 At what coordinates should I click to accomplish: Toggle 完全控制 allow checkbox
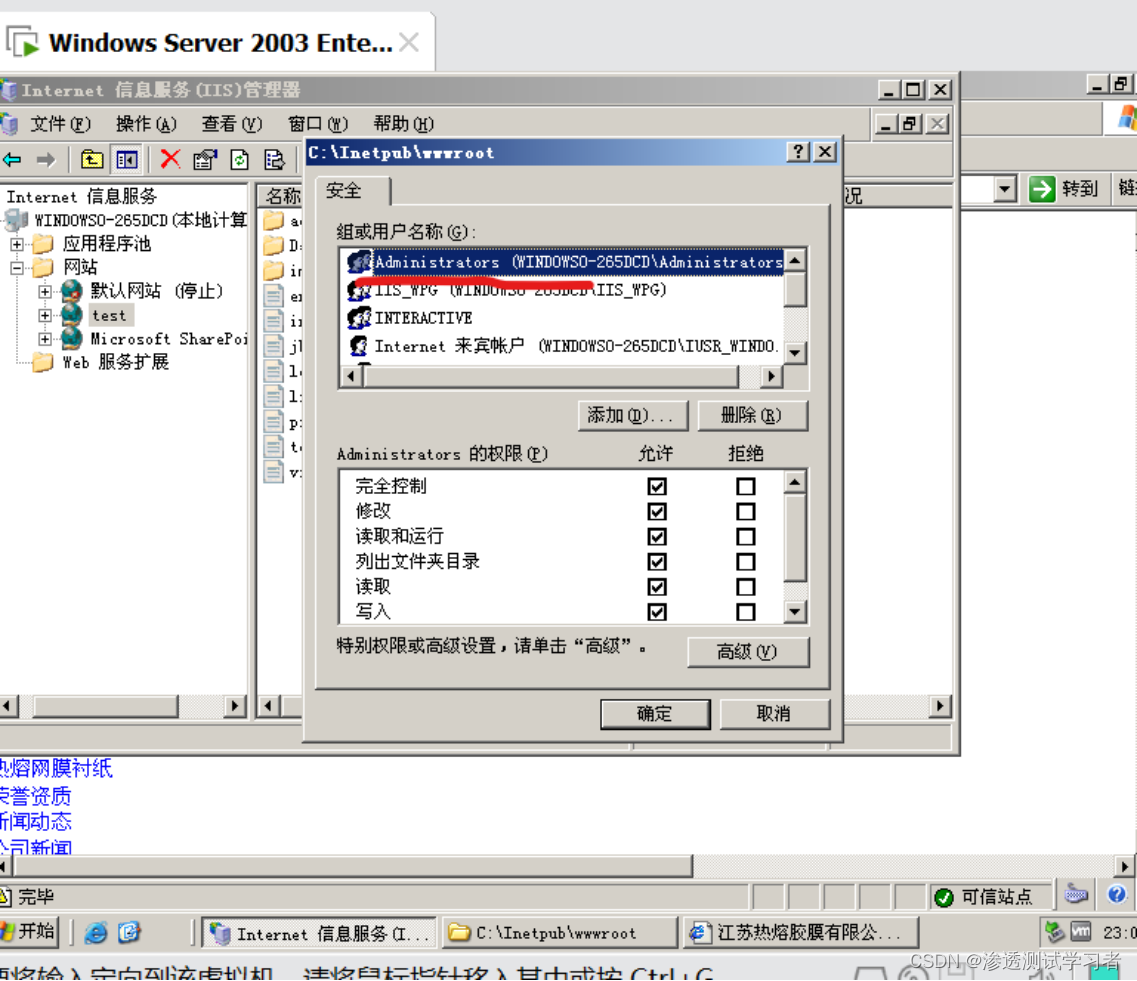pos(657,486)
